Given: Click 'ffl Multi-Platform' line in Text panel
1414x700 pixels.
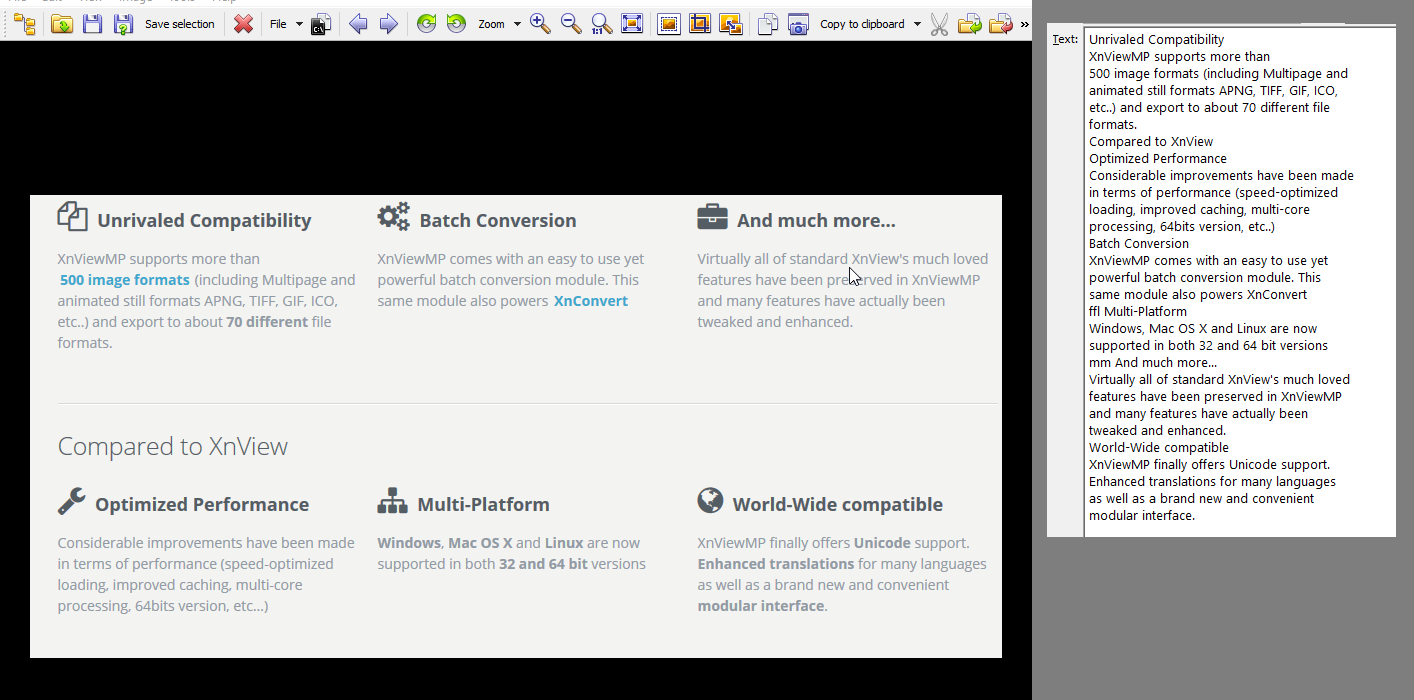Looking at the screenshot, I should 1138,312.
